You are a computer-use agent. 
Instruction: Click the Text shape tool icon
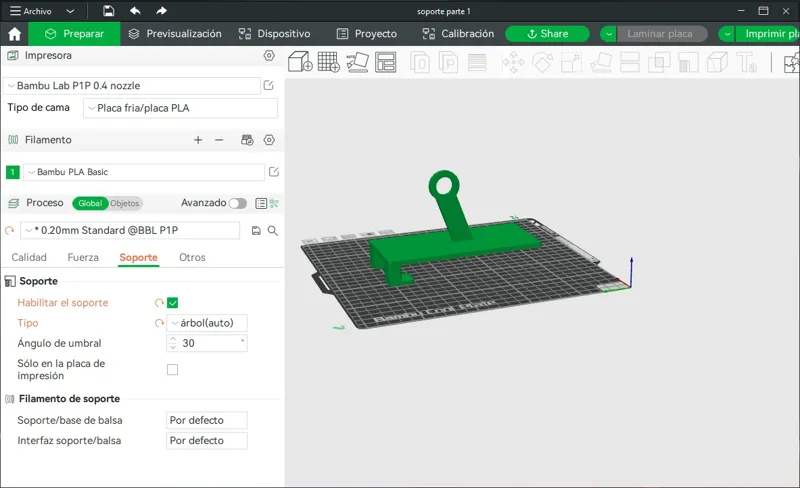pos(747,63)
